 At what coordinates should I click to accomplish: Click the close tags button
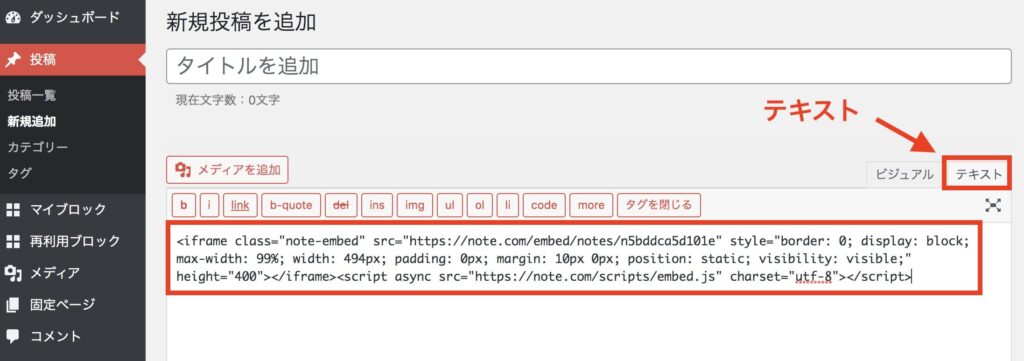pyautogui.click(x=659, y=205)
